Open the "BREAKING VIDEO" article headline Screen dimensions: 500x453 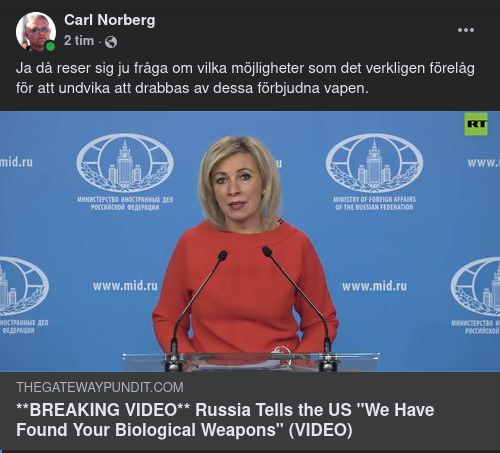click(225, 420)
